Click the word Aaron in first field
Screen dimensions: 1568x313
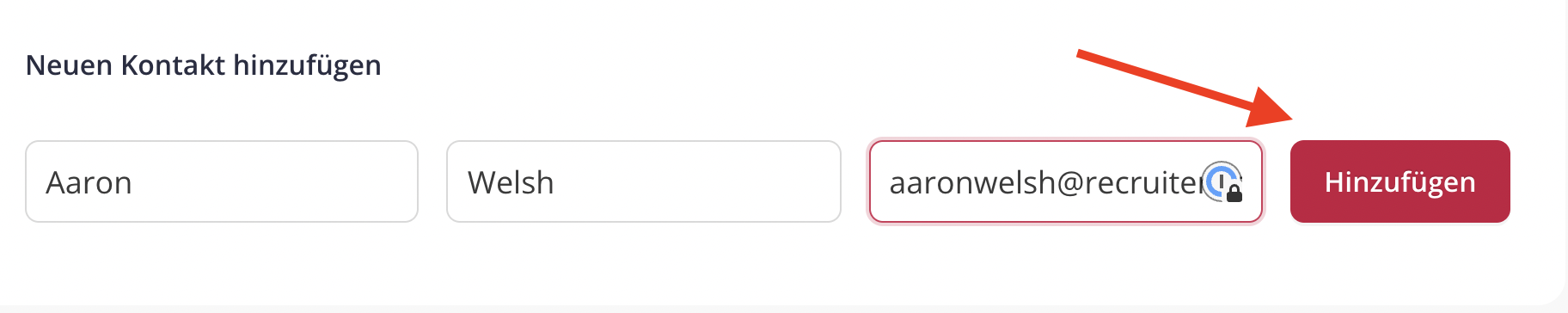(x=89, y=183)
